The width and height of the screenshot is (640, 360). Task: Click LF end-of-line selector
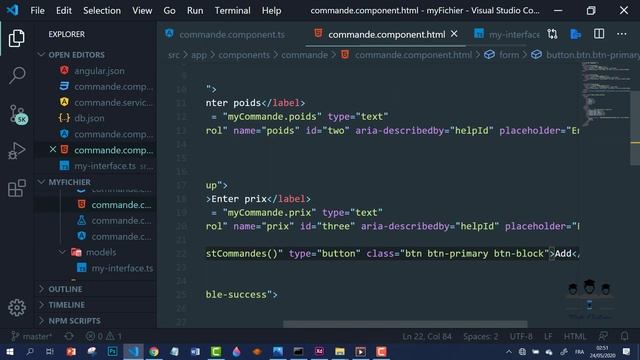[x=548, y=336]
